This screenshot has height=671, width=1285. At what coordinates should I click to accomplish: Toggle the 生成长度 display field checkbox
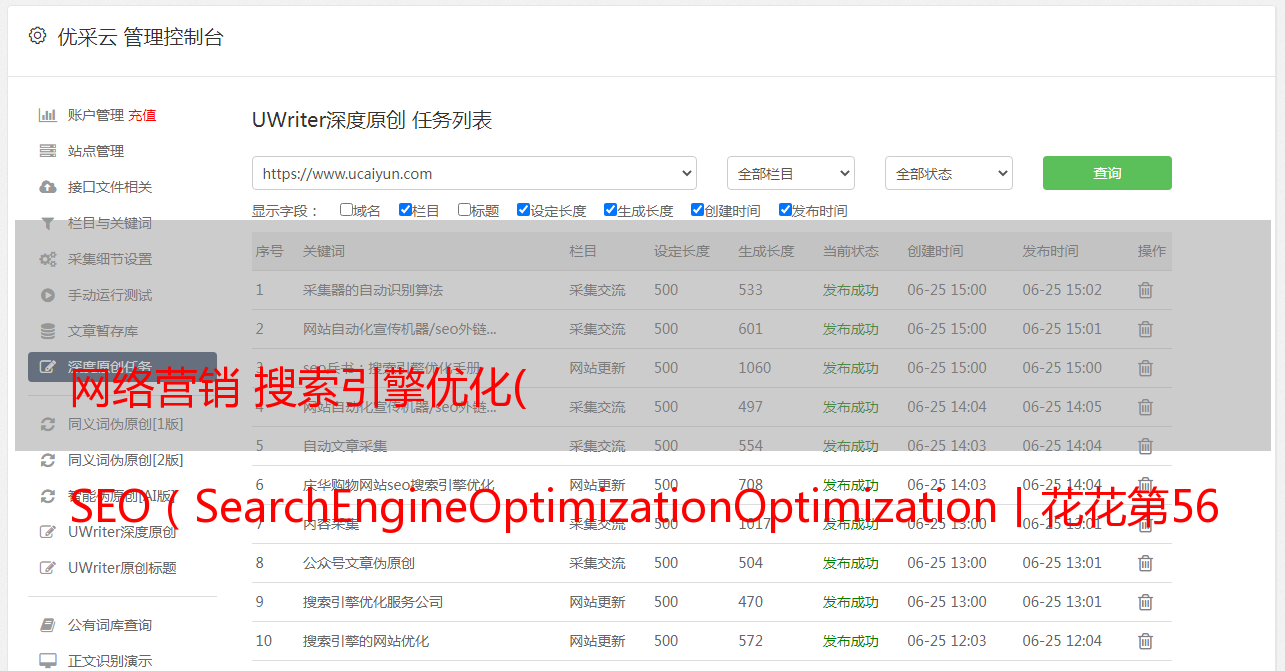point(610,210)
